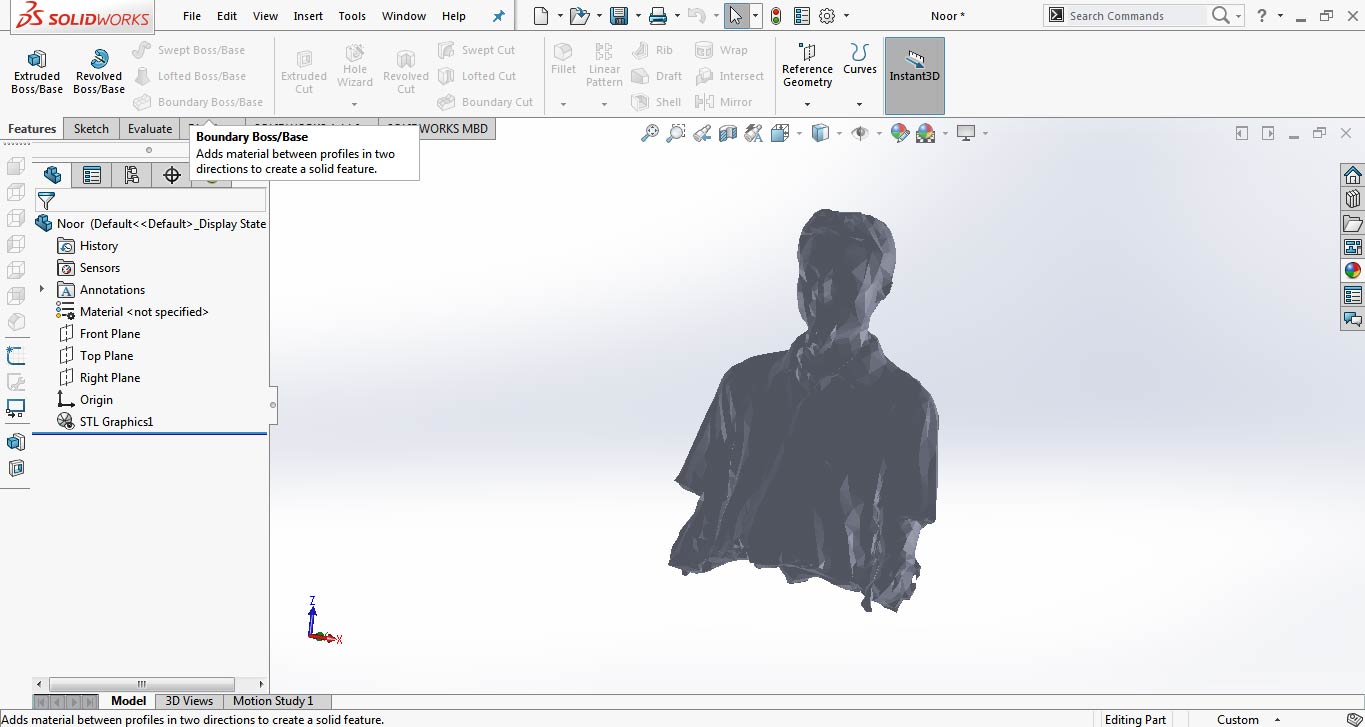Click the Section View icon
Image resolution: width=1365 pixels, height=727 pixels.
pyautogui.click(x=728, y=133)
